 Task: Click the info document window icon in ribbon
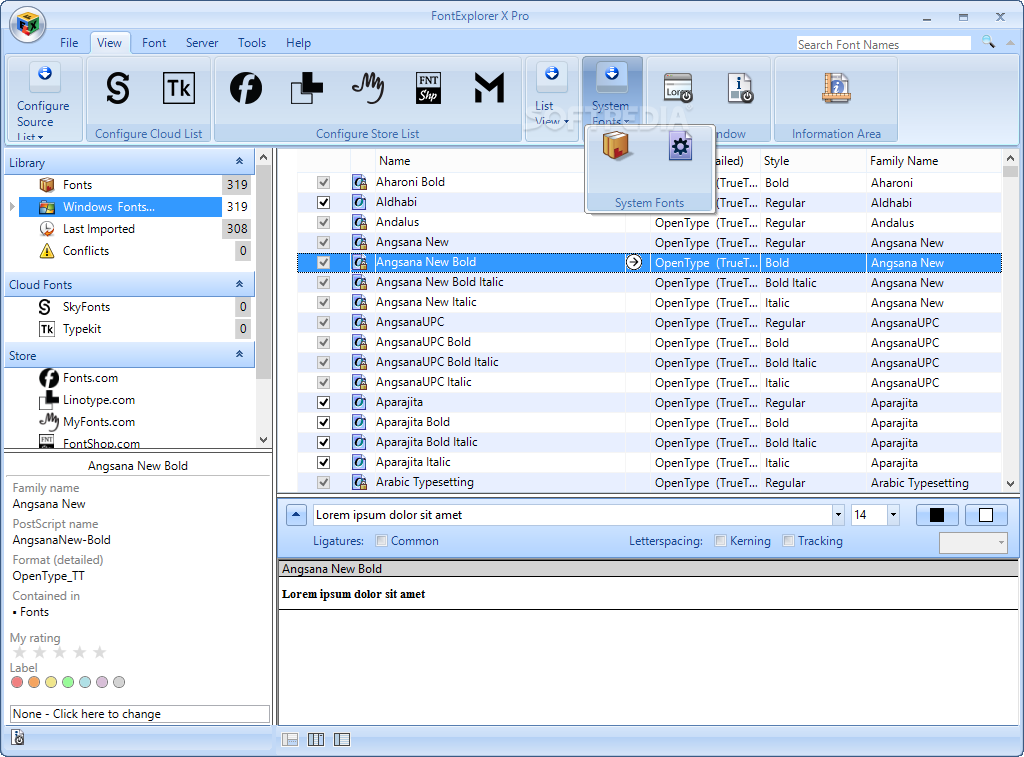pyautogui.click(x=740, y=88)
